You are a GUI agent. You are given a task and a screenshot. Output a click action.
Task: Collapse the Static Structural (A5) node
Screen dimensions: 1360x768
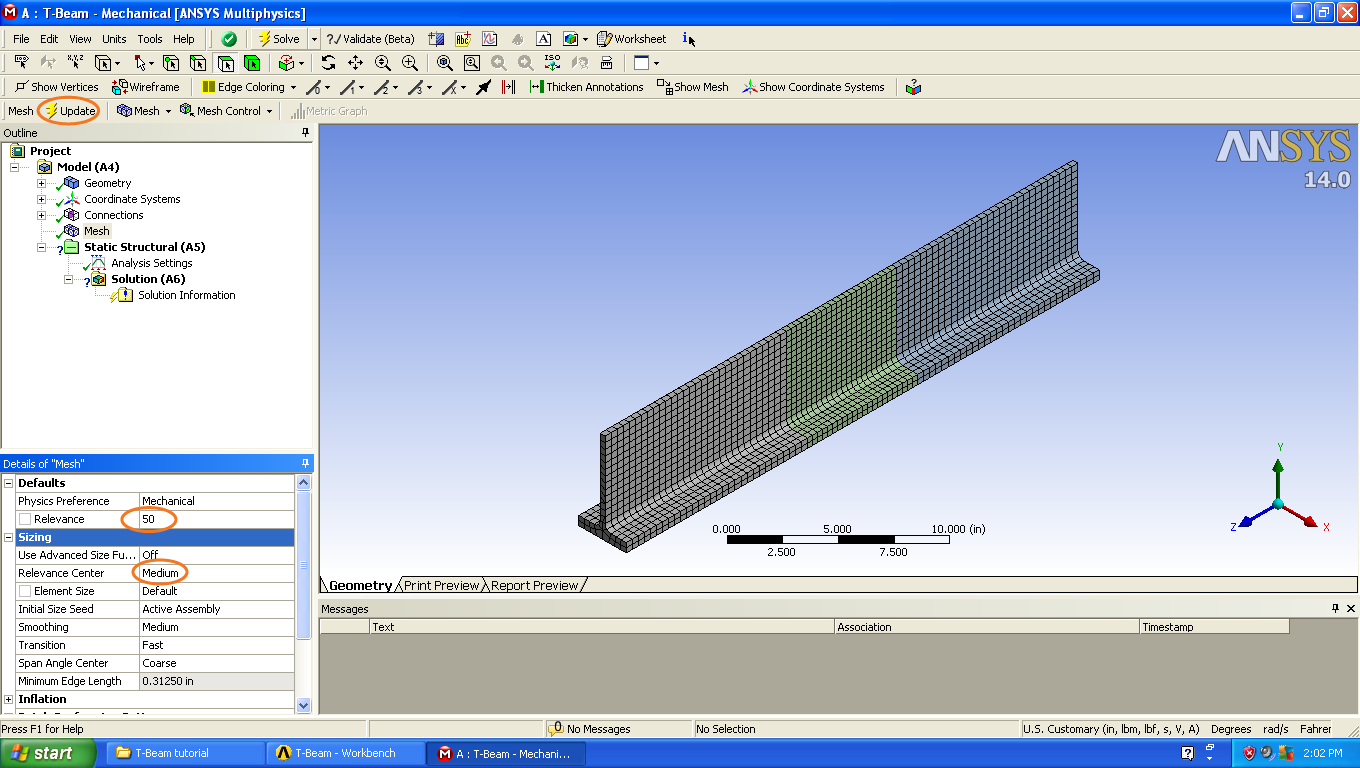point(41,247)
